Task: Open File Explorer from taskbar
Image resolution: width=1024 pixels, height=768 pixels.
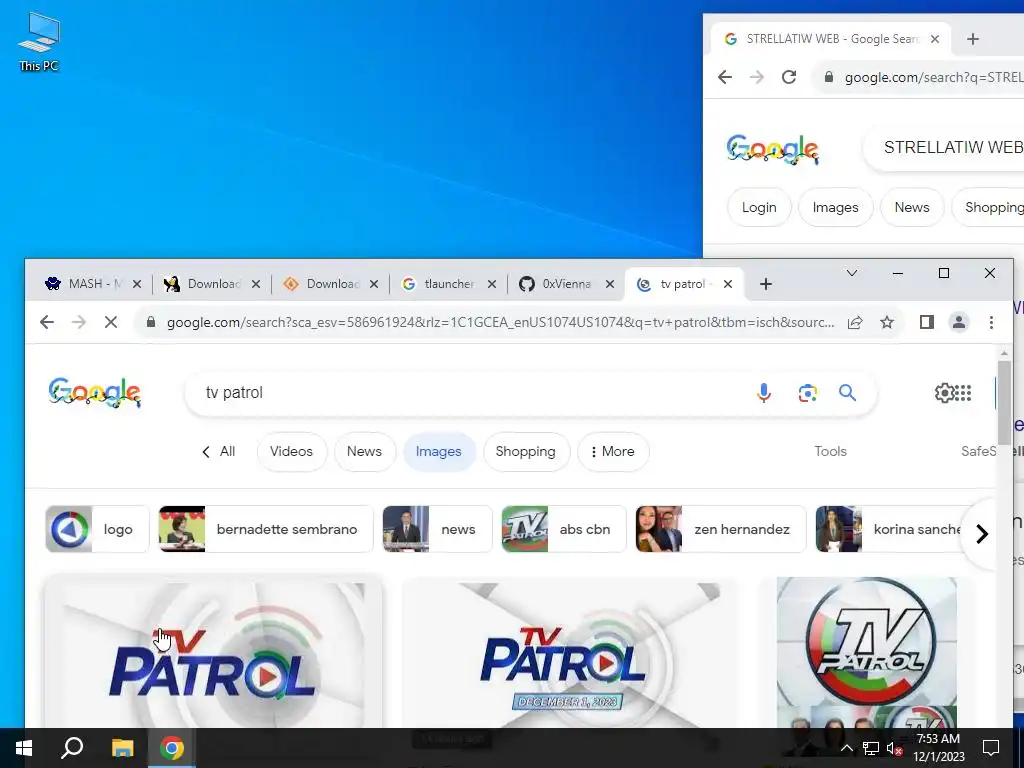Action: coord(122,748)
